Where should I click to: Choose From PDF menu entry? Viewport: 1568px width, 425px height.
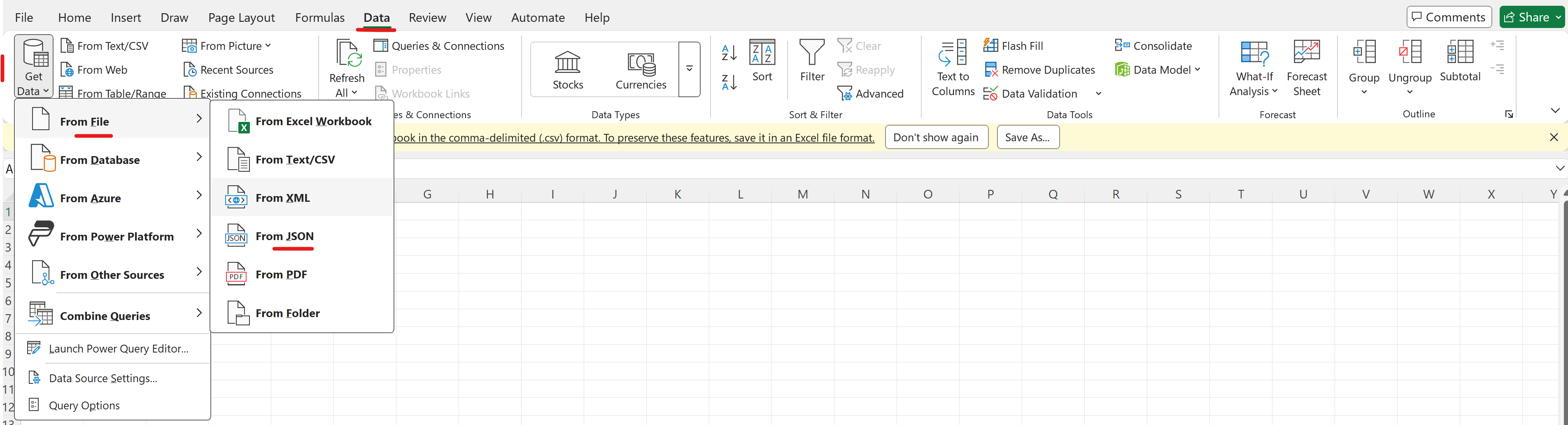point(302,275)
